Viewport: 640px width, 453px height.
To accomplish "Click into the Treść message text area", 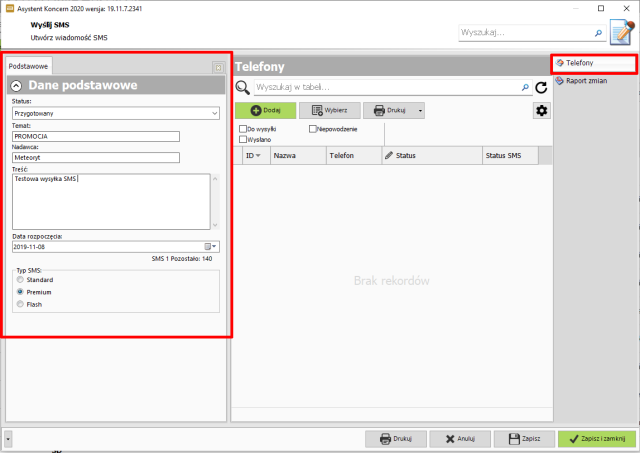I will 111,202.
